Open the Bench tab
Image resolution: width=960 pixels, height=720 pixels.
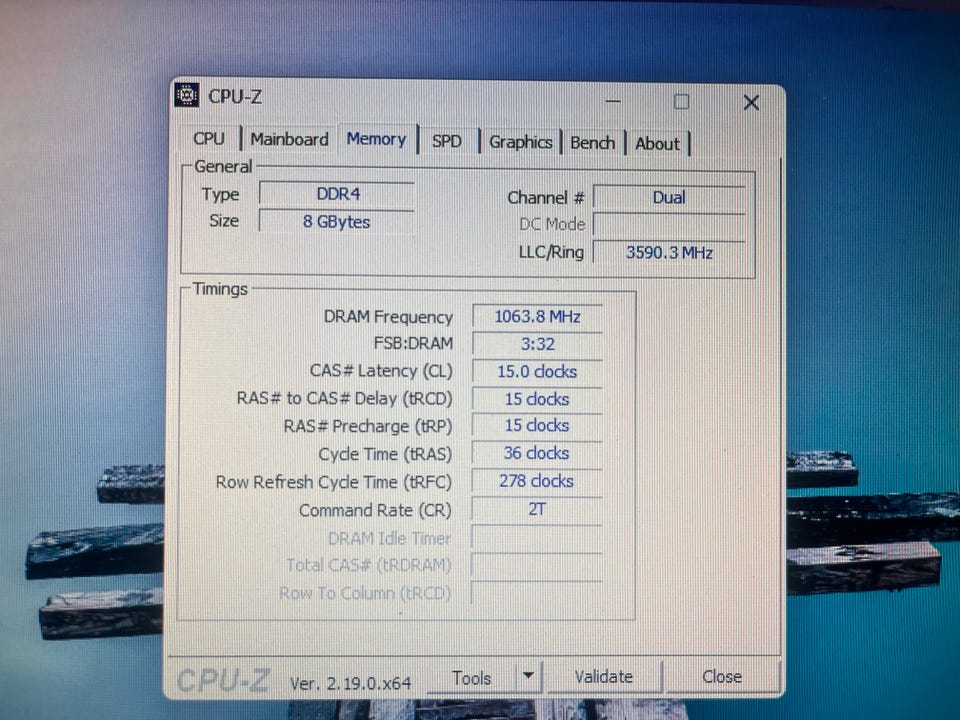tap(593, 143)
